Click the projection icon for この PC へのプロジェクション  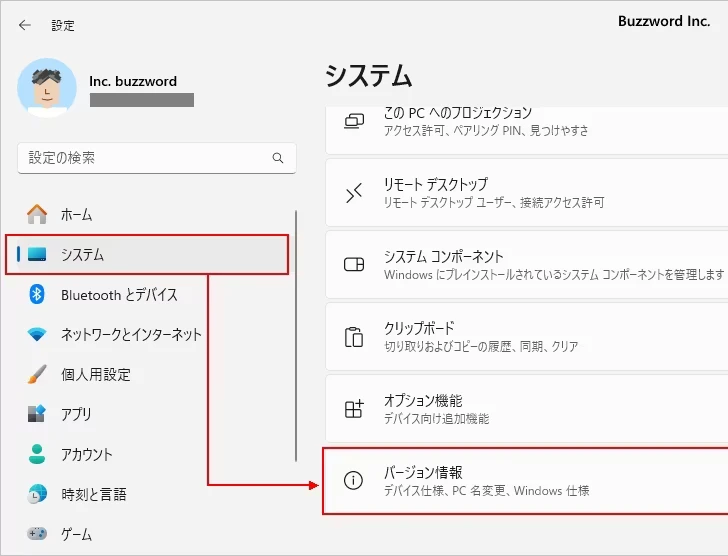(x=354, y=121)
